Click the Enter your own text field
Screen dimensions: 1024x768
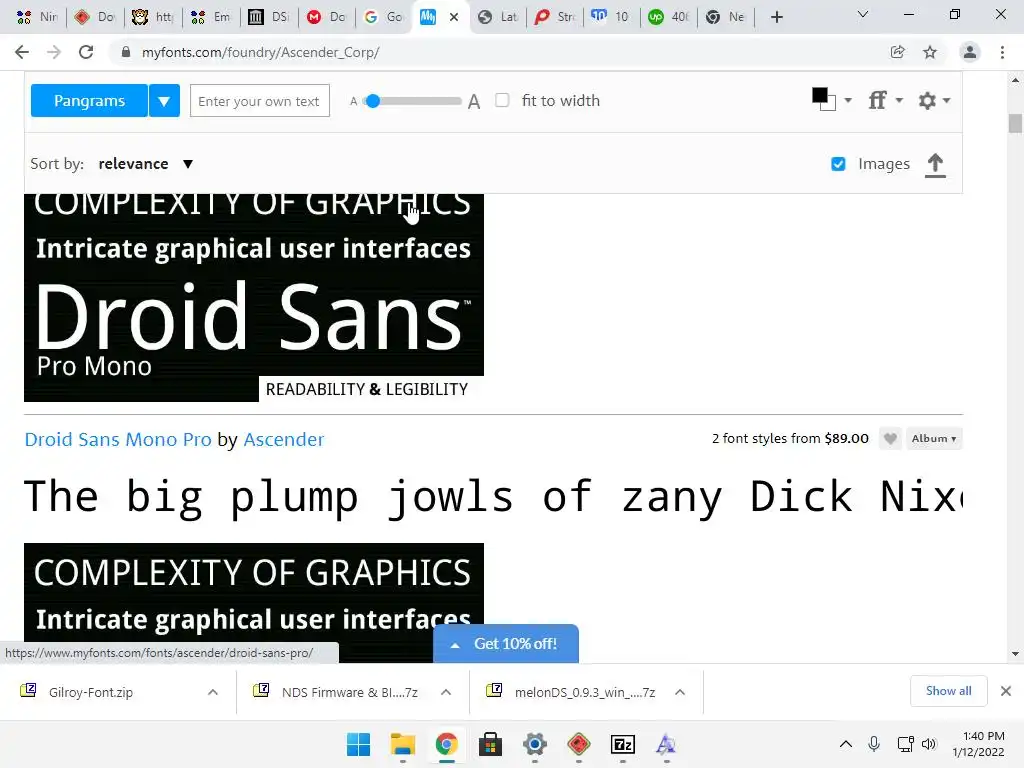coord(260,101)
